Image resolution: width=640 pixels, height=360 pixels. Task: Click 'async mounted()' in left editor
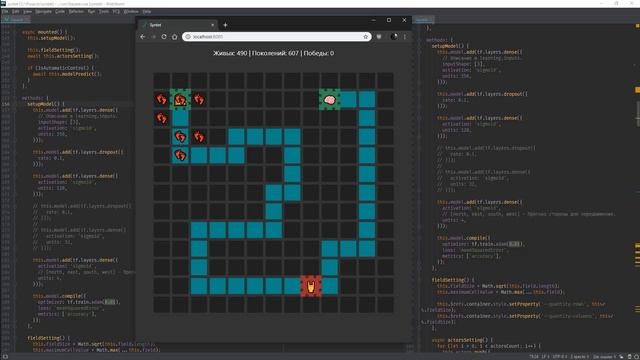[x=44, y=32]
